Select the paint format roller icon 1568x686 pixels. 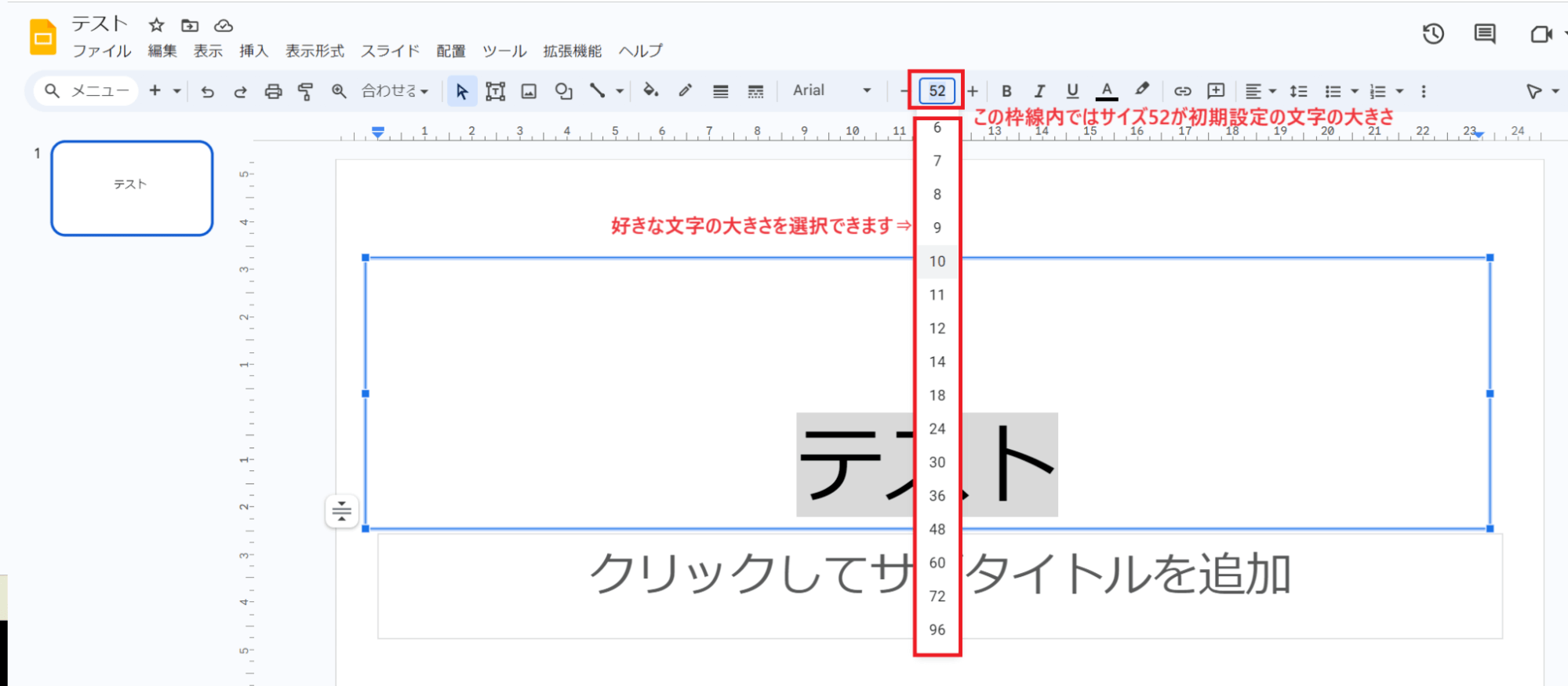coord(306,92)
